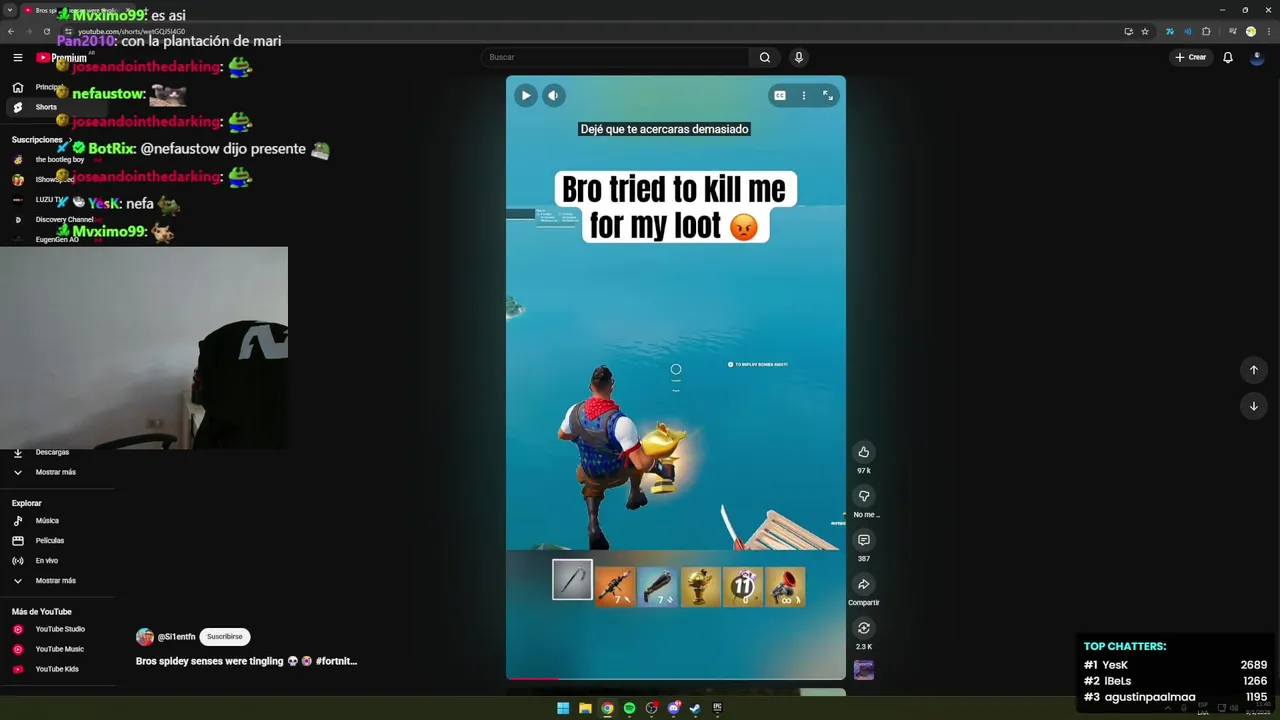Open Chrome's tab search dropdown
This screenshot has height=720, width=1280.
click(x=10, y=10)
